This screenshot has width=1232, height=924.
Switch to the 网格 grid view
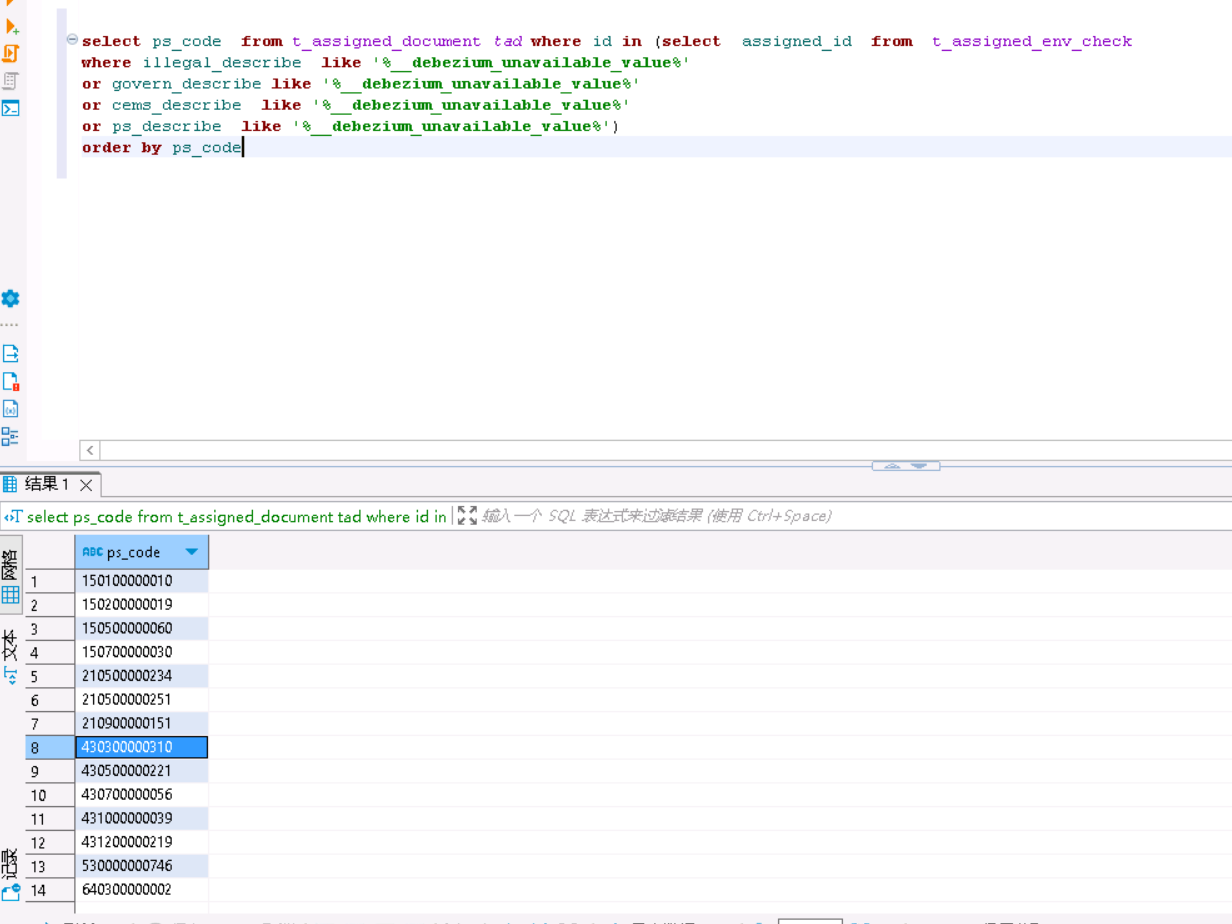point(11,576)
